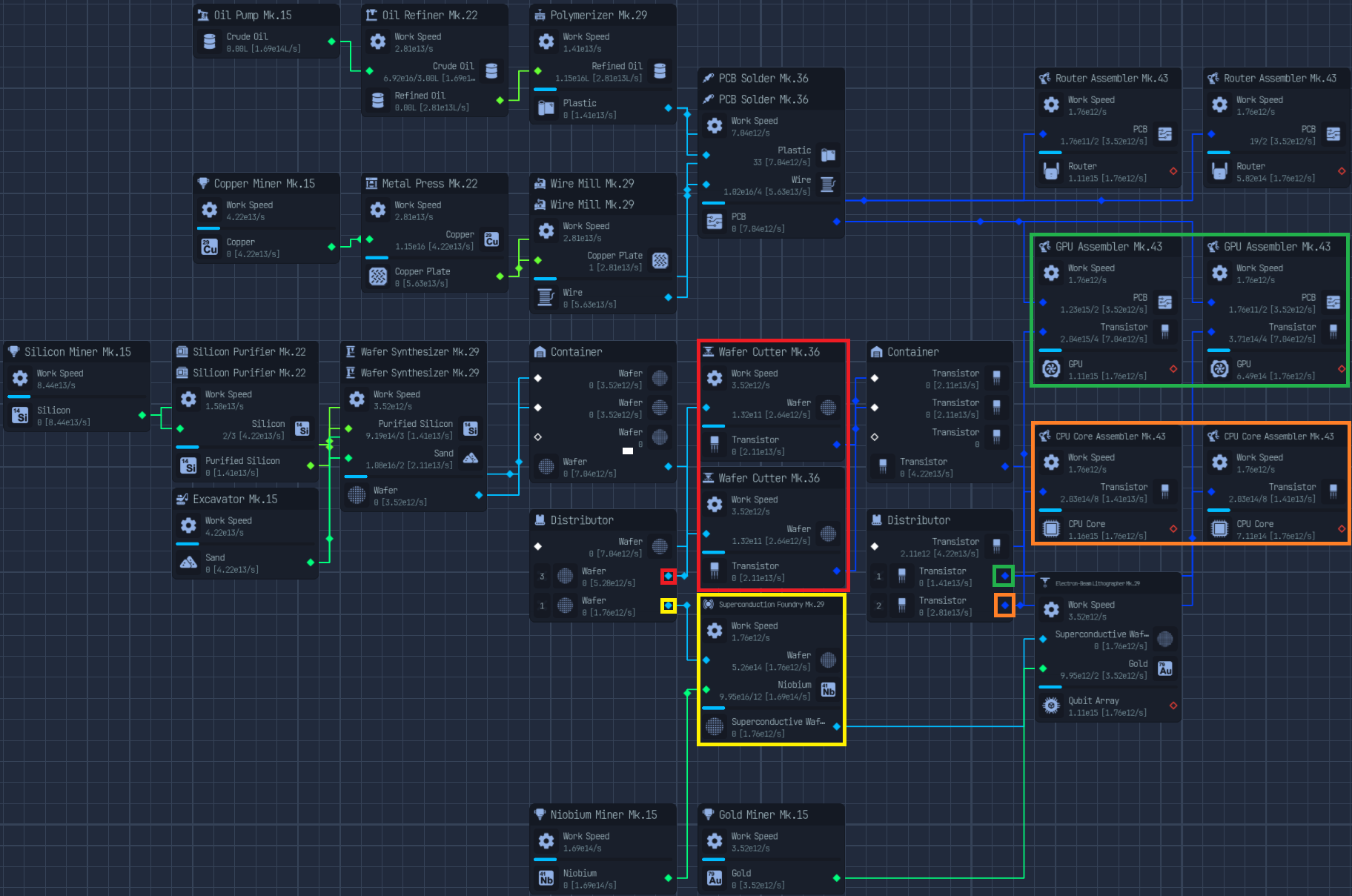
Task: Click the Refined Oil output port on Oil Refiner
Action: point(500,100)
